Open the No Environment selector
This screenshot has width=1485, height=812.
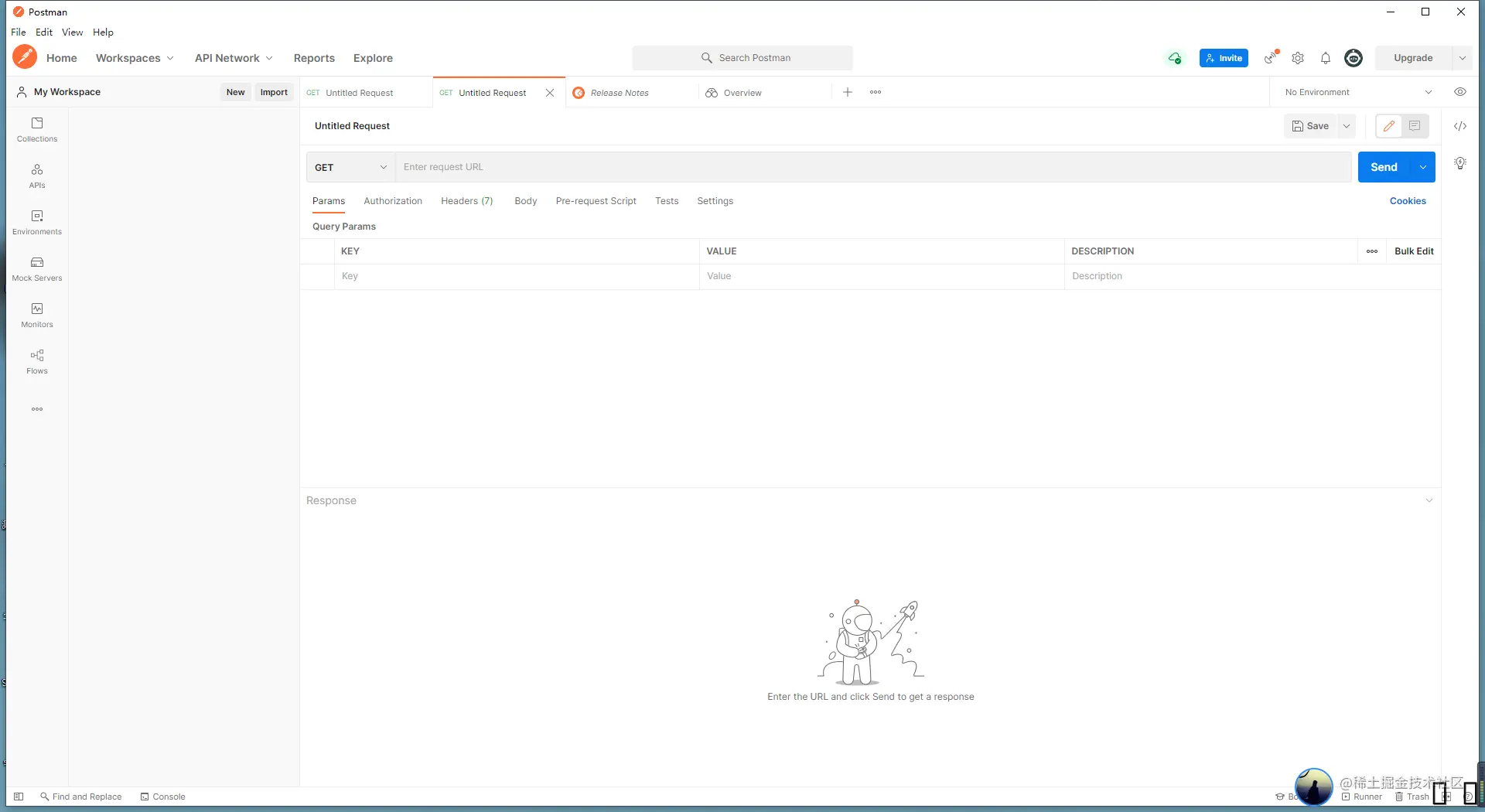(x=1359, y=92)
